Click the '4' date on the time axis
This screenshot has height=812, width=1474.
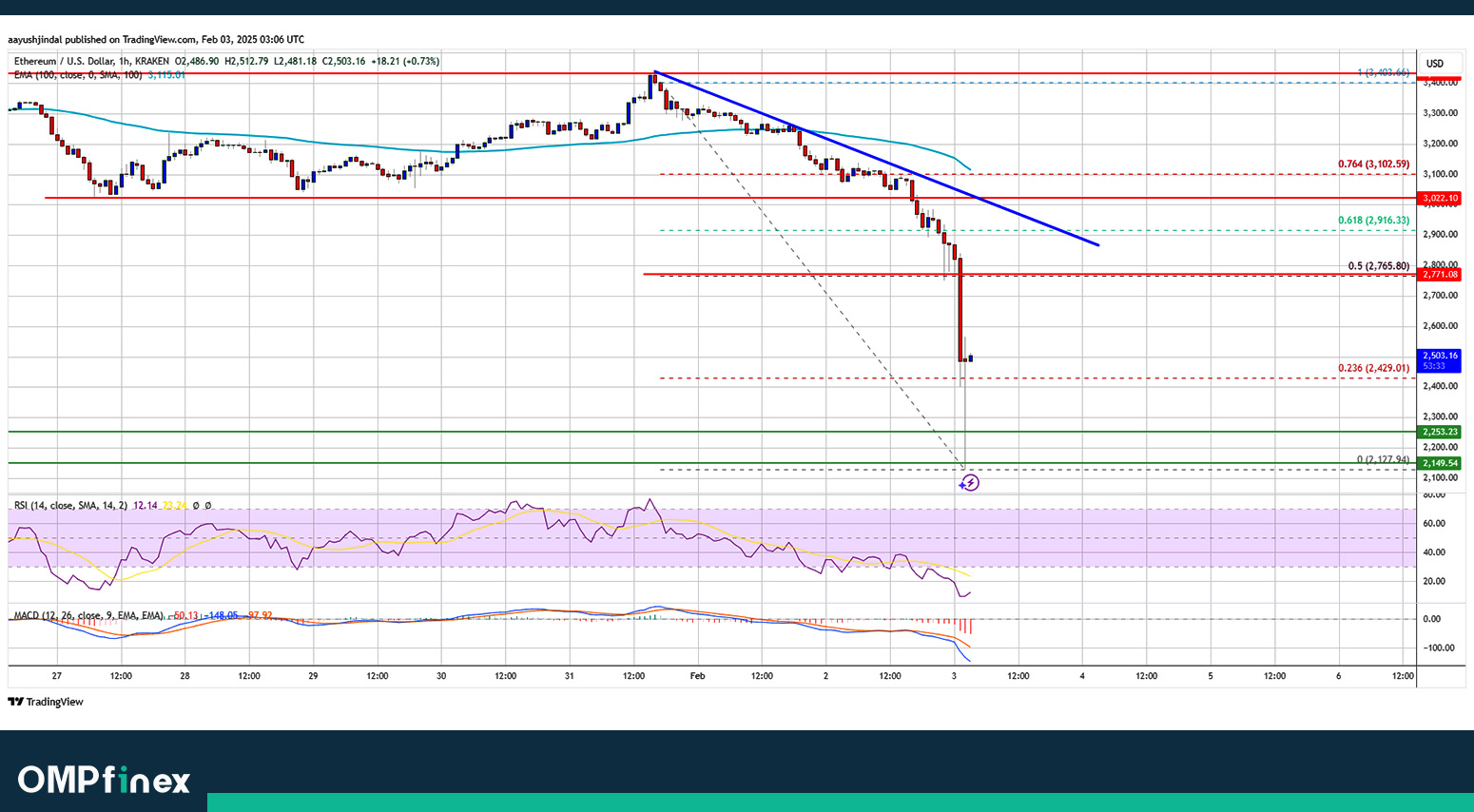(x=1082, y=676)
